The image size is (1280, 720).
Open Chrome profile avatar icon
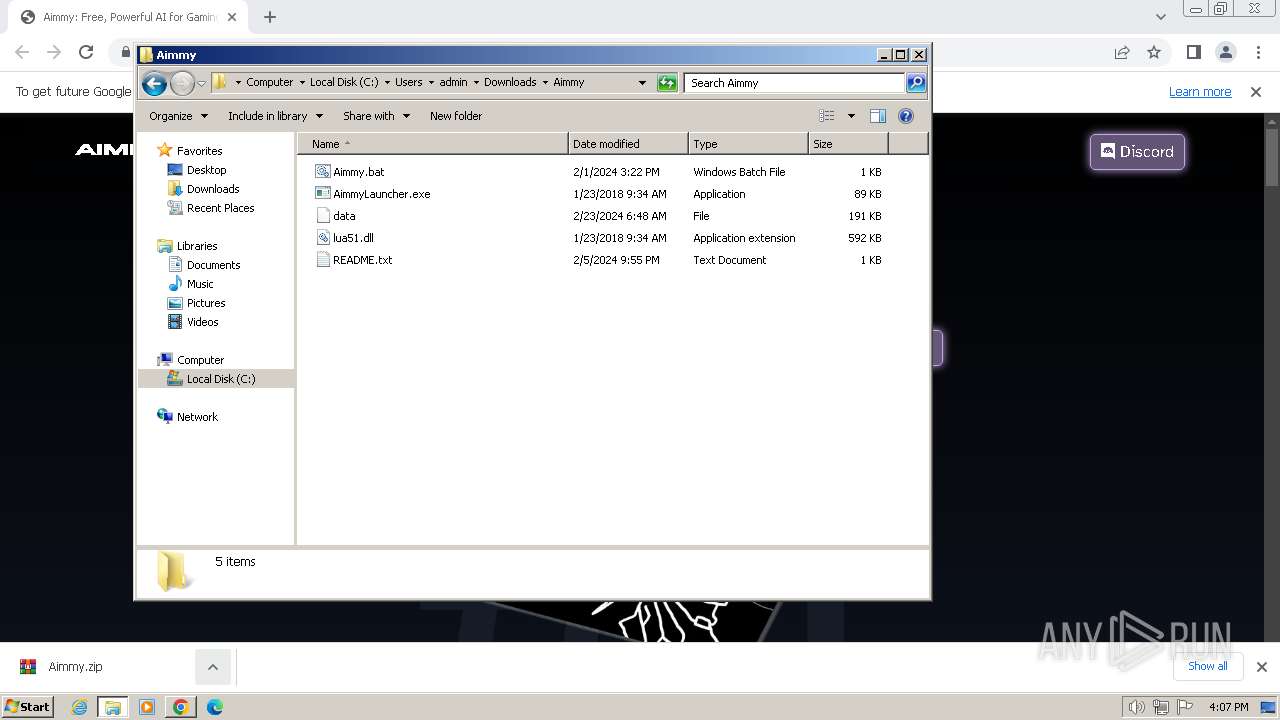pyautogui.click(x=1225, y=52)
